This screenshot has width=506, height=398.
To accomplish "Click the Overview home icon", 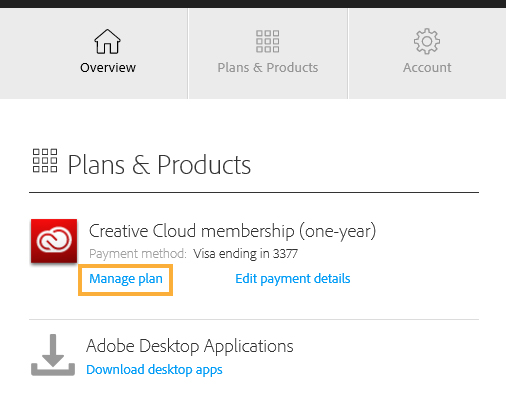I will tap(107, 41).
